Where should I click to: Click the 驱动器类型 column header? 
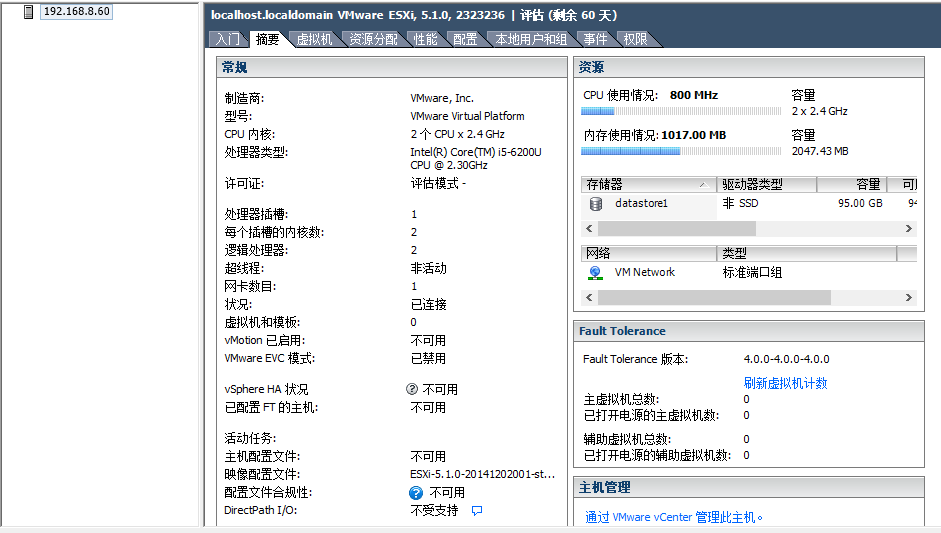click(766, 184)
